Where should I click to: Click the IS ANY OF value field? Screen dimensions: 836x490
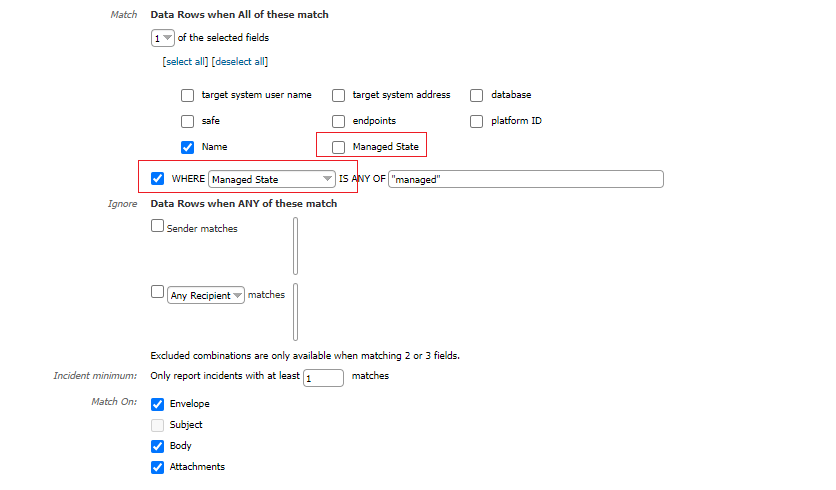pos(526,179)
